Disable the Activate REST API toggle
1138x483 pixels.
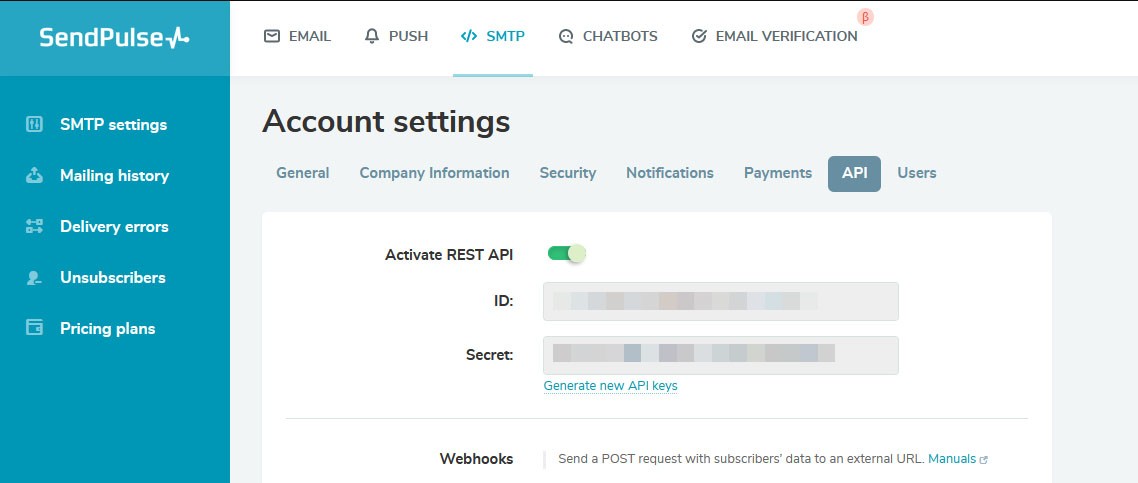coord(566,254)
